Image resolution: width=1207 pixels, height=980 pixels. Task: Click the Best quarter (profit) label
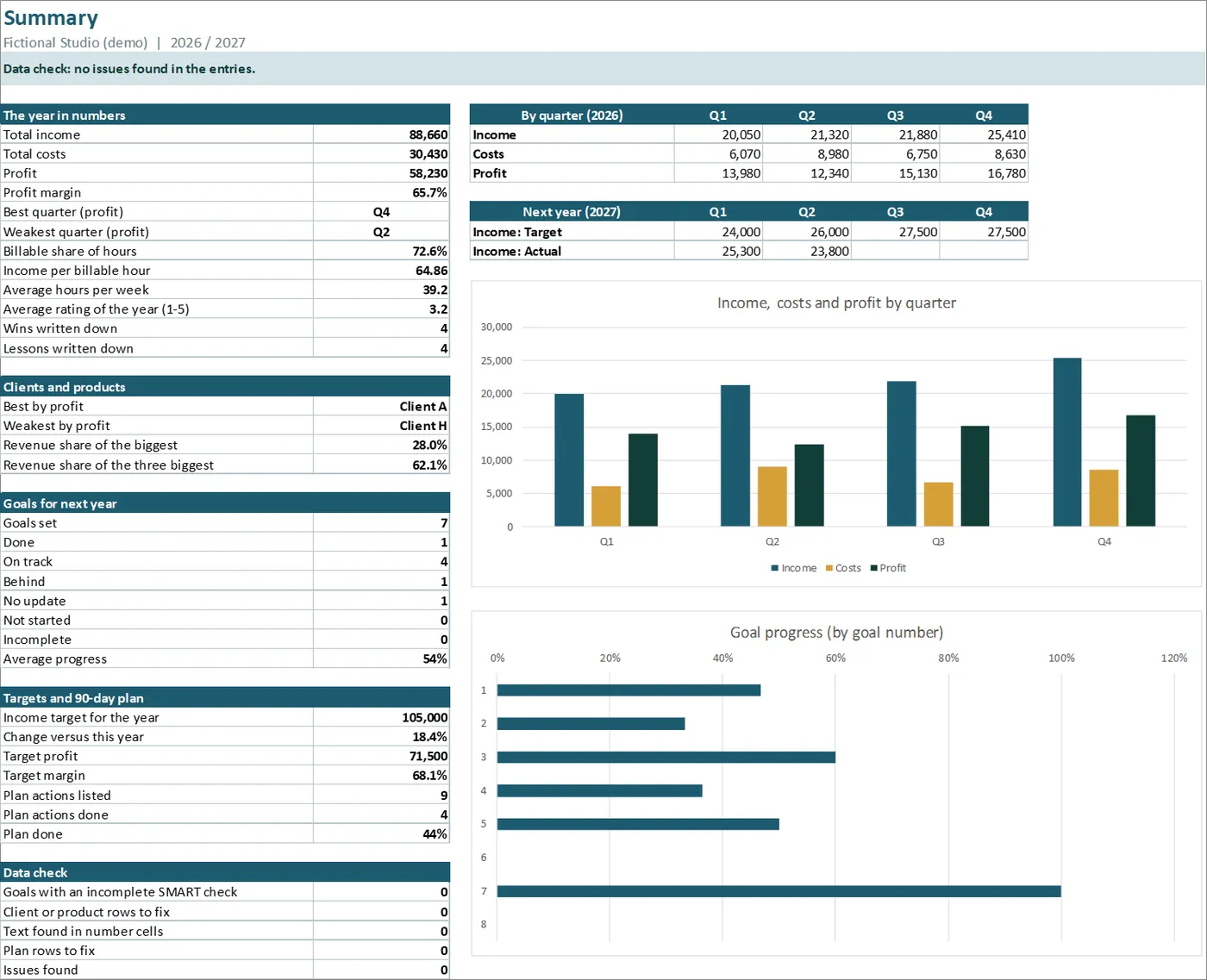pos(63,212)
